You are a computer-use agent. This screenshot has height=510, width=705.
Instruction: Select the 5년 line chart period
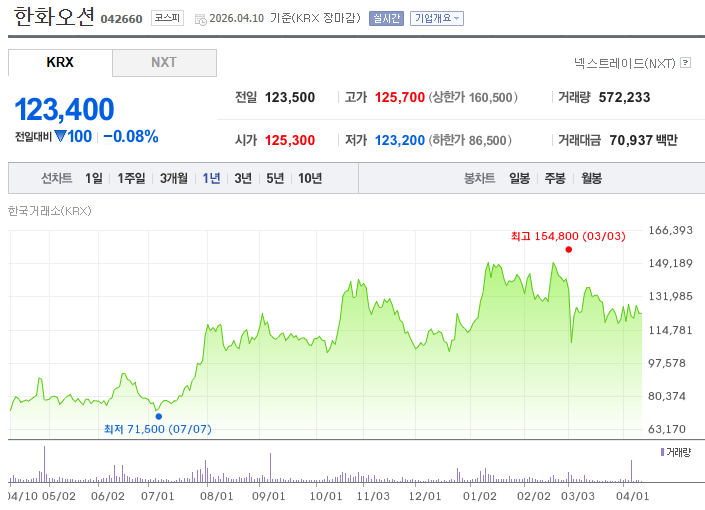click(x=275, y=179)
